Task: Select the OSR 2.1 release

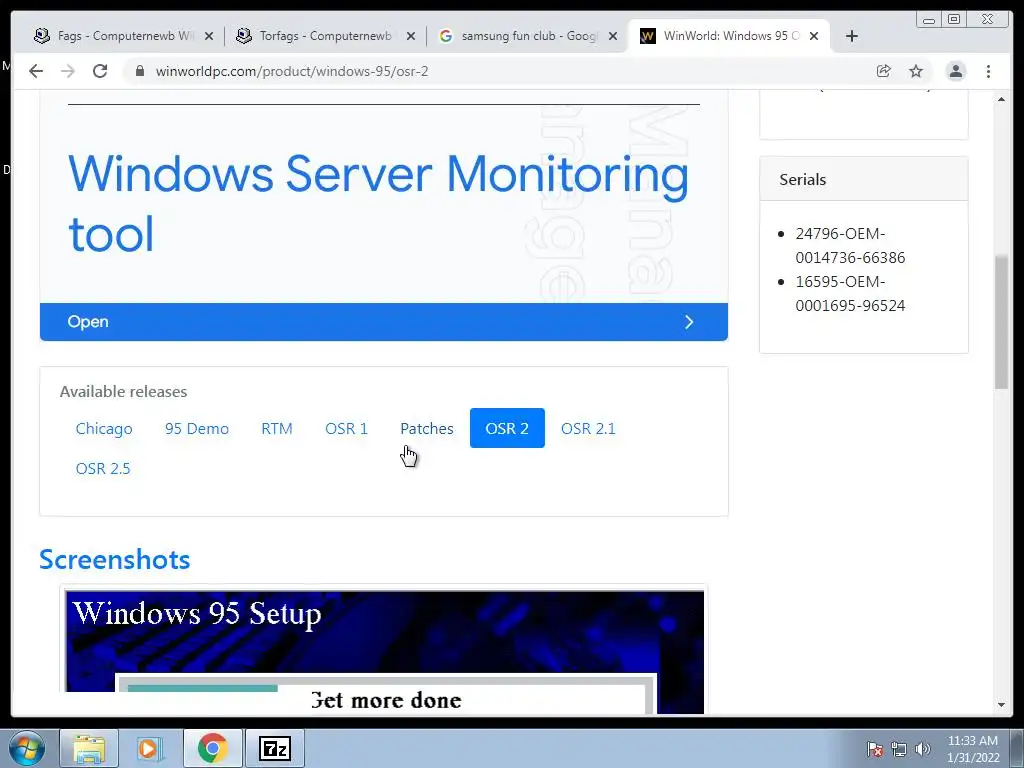Action: point(588,428)
